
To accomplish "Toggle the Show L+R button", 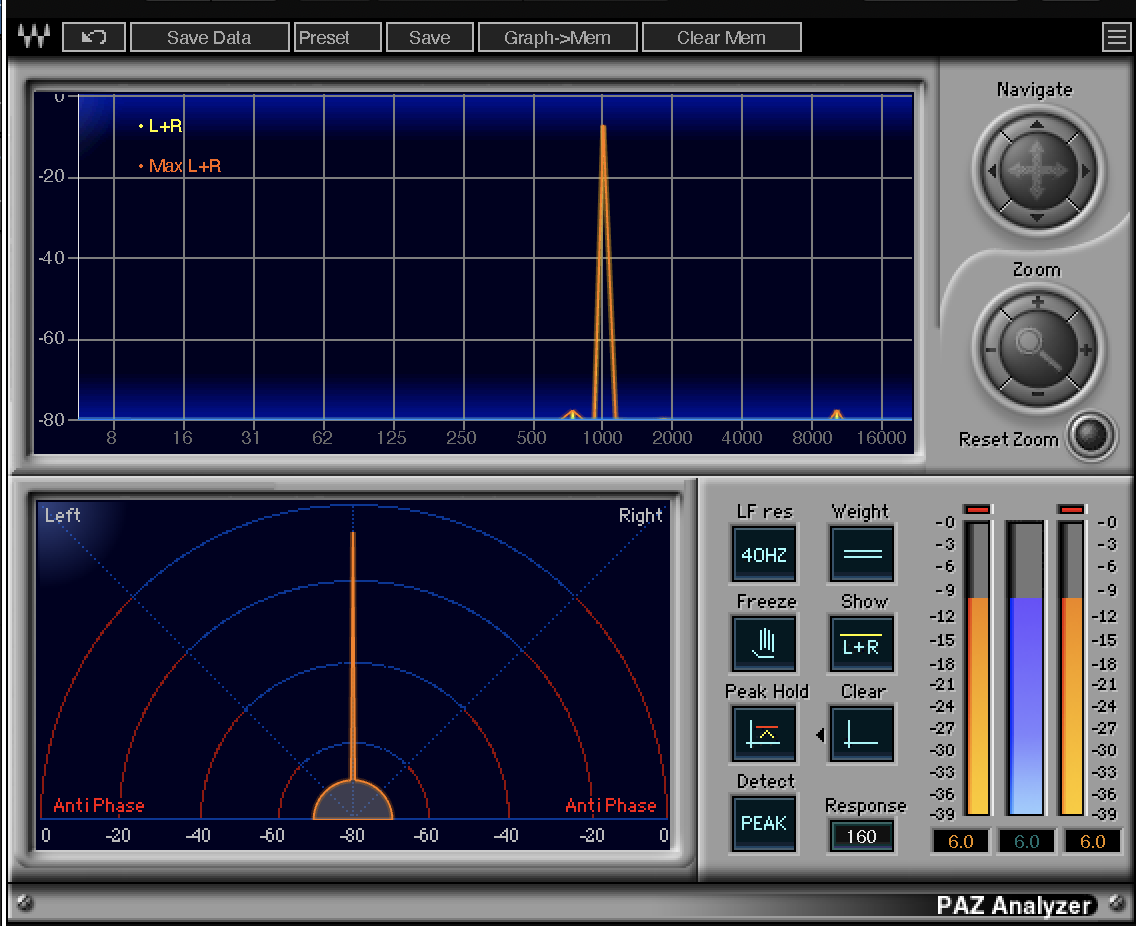I will [x=862, y=644].
